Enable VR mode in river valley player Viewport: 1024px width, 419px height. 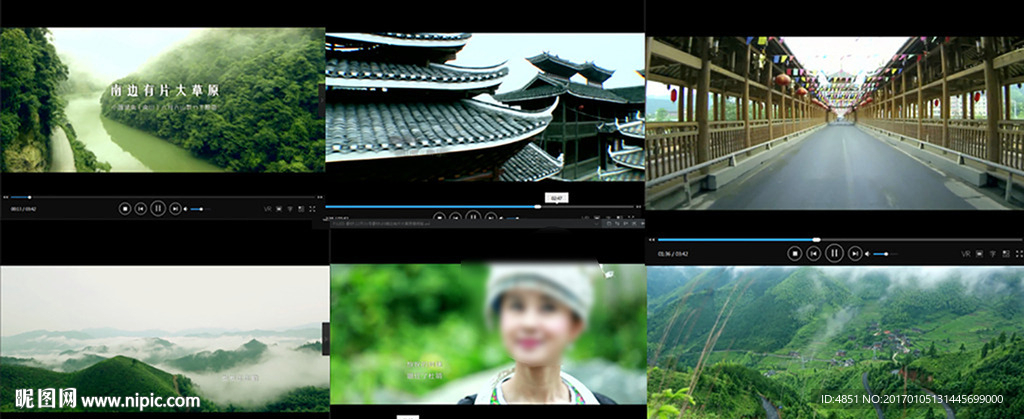click(x=268, y=209)
